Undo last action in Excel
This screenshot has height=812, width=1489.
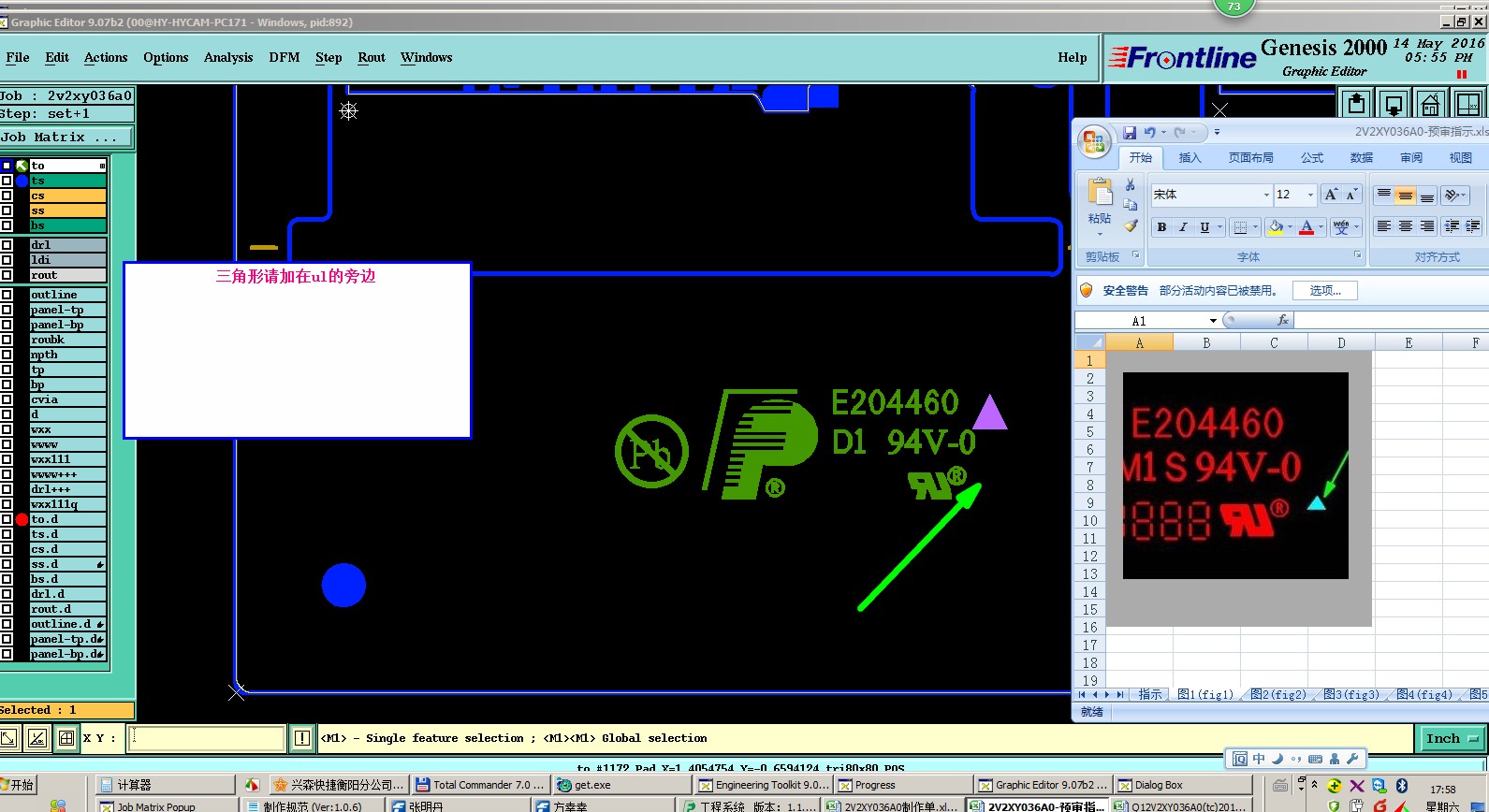[1149, 133]
